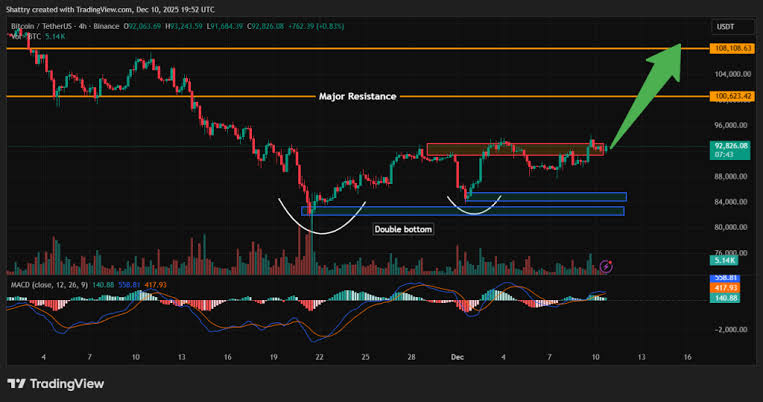Click the purple lightning event icon
Image resolution: width=763 pixels, height=402 pixels.
(x=606, y=266)
